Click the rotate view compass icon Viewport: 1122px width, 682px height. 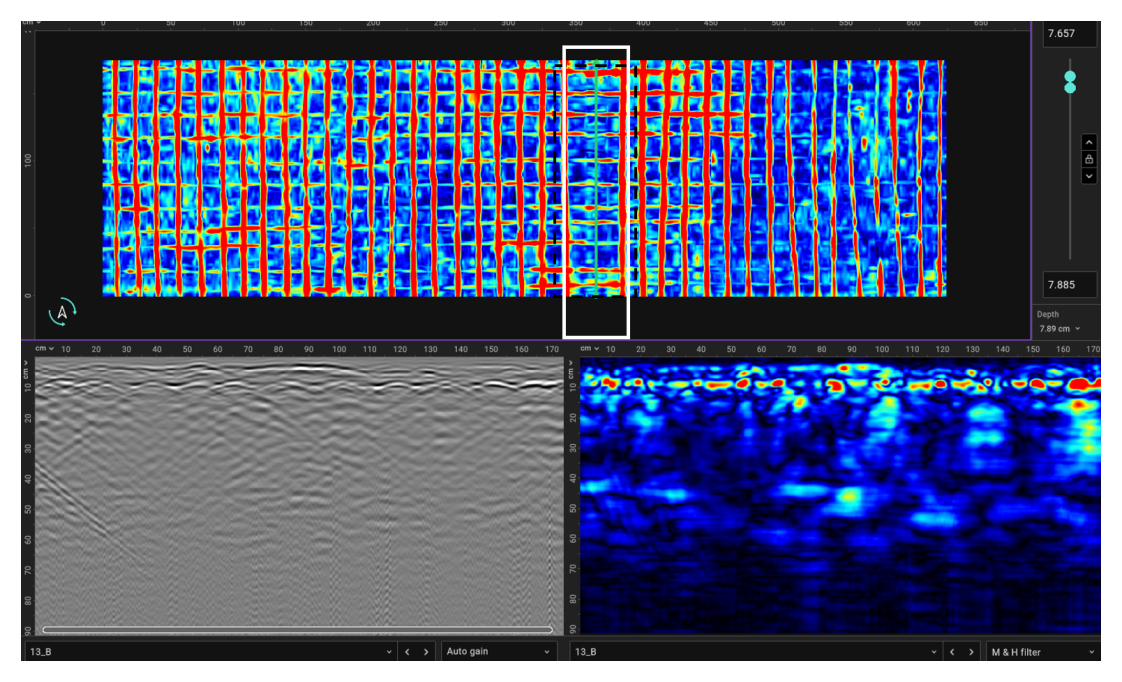pos(62,313)
